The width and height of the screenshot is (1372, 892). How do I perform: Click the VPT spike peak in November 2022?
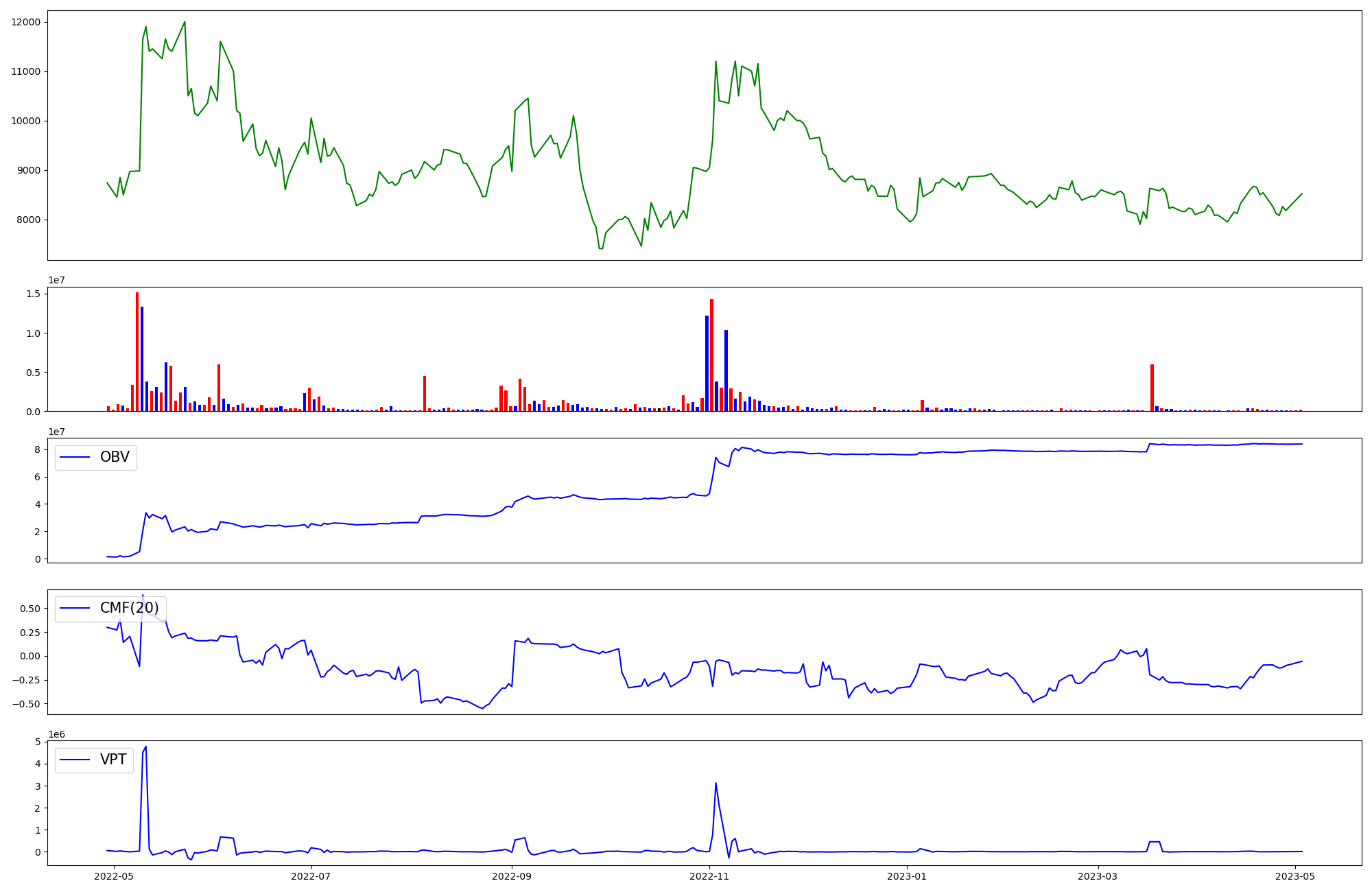[x=715, y=783]
